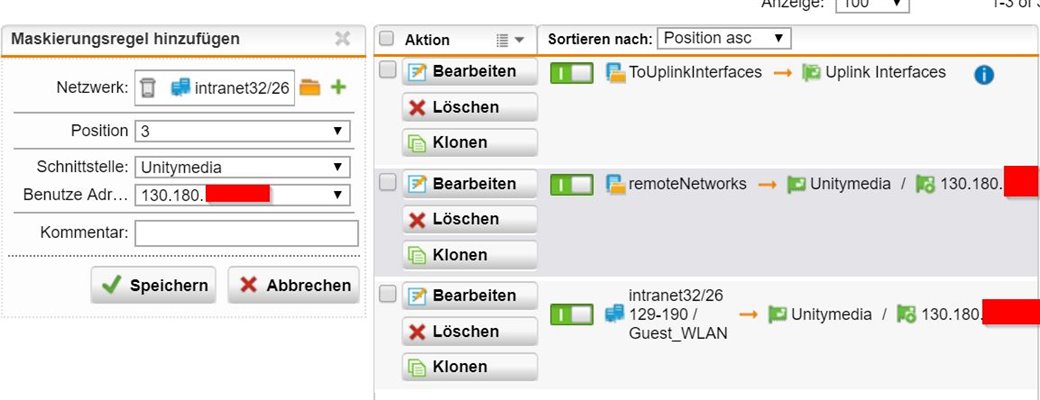Toggle the ToUplinkInterfaces rule status switch

(572, 73)
